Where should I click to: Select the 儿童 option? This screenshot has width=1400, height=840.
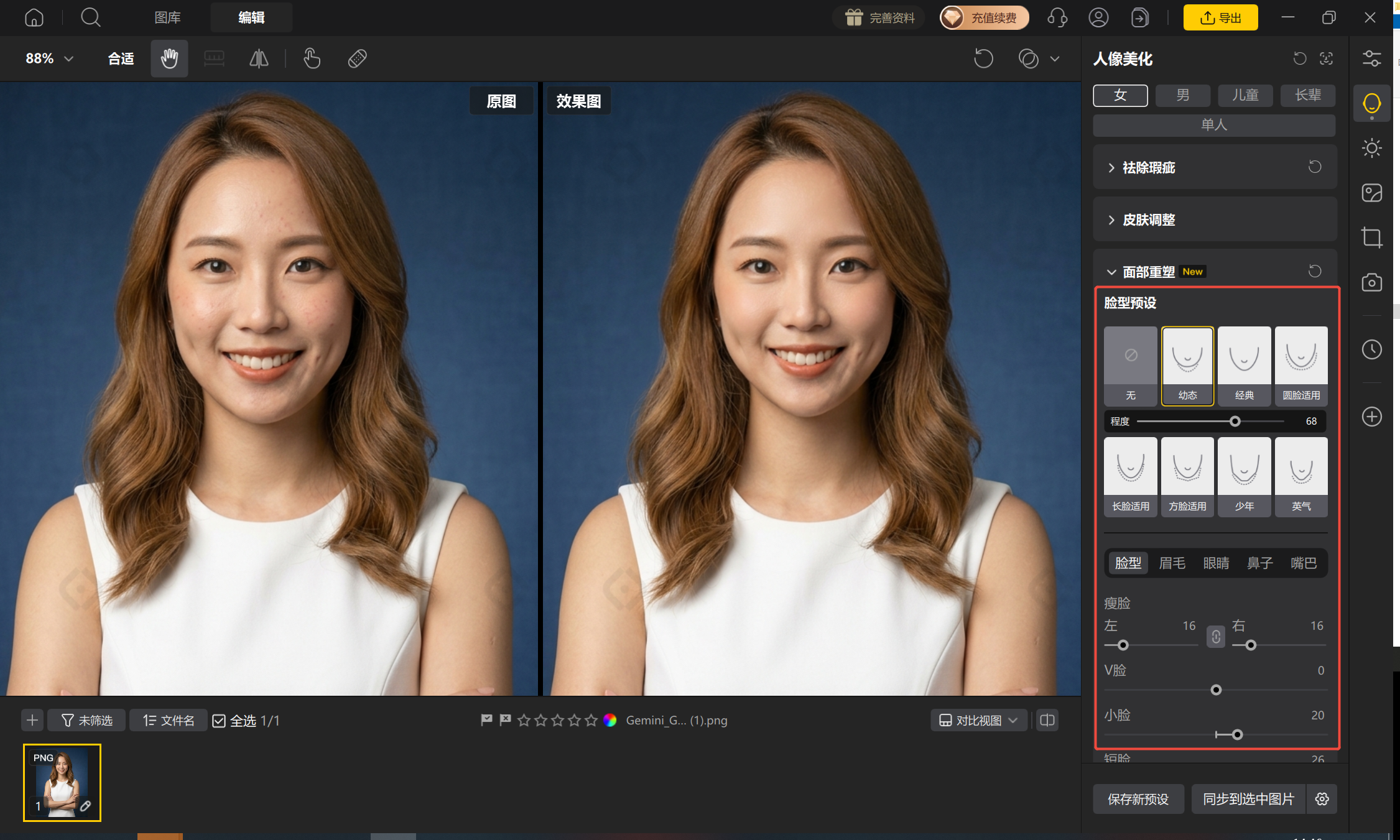pyautogui.click(x=1245, y=95)
